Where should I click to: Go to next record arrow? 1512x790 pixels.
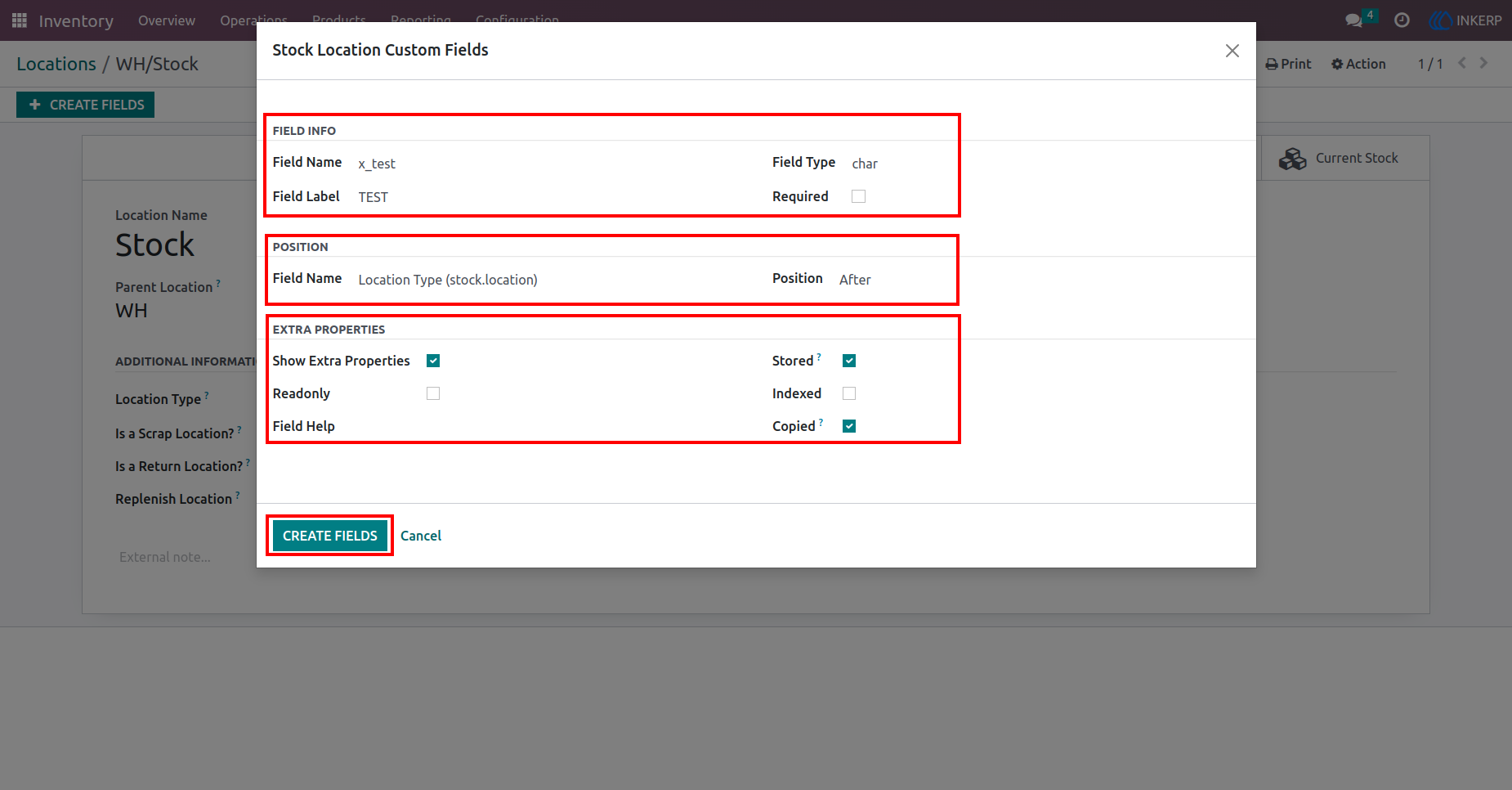tap(1483, 63)
